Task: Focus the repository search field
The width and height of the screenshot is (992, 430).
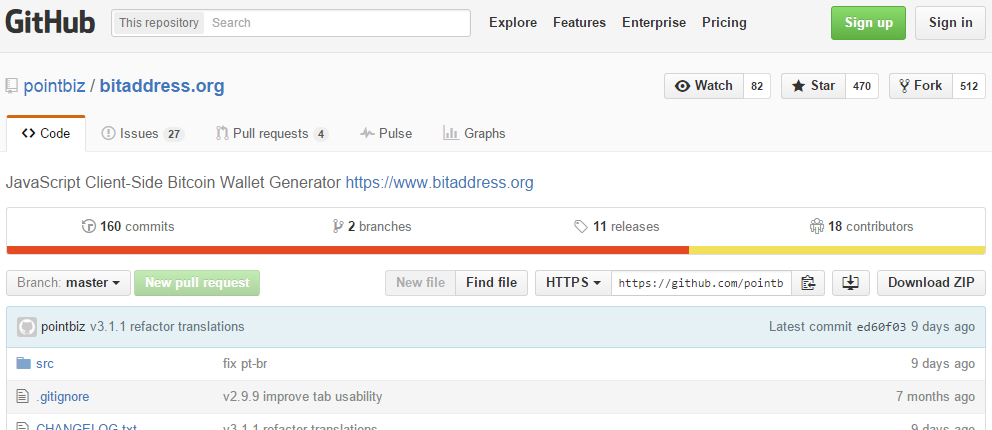Action: click(x=338, y=23)
